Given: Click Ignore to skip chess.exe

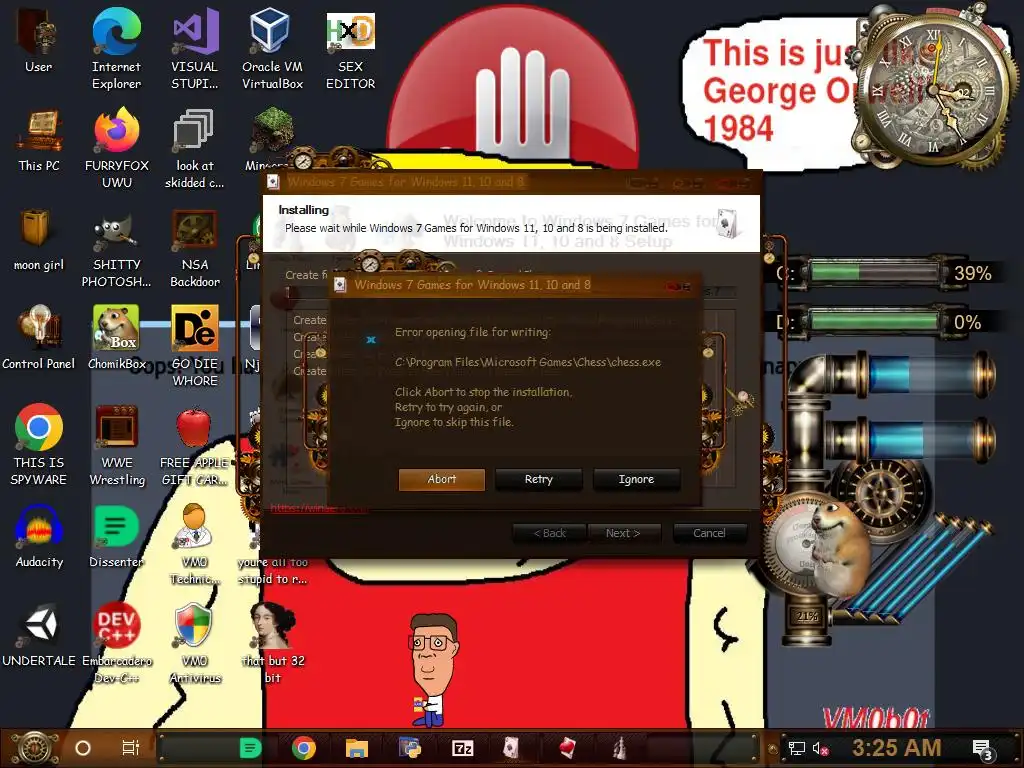Looking at the screenshot, I should [636, 479].
